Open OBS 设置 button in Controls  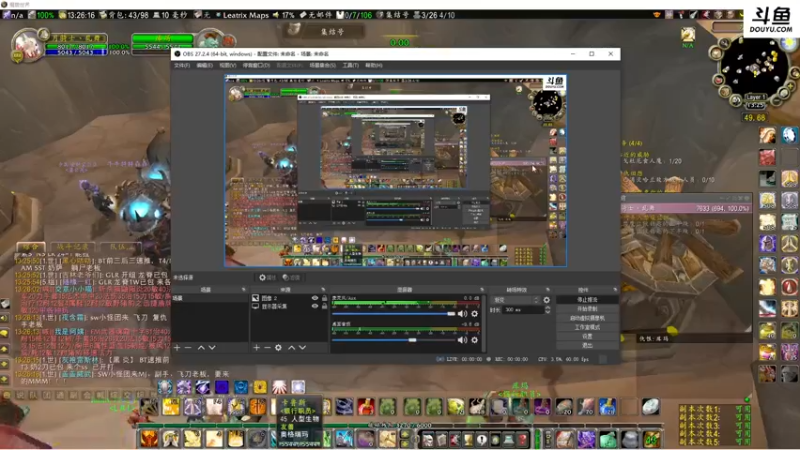[587, 337]
